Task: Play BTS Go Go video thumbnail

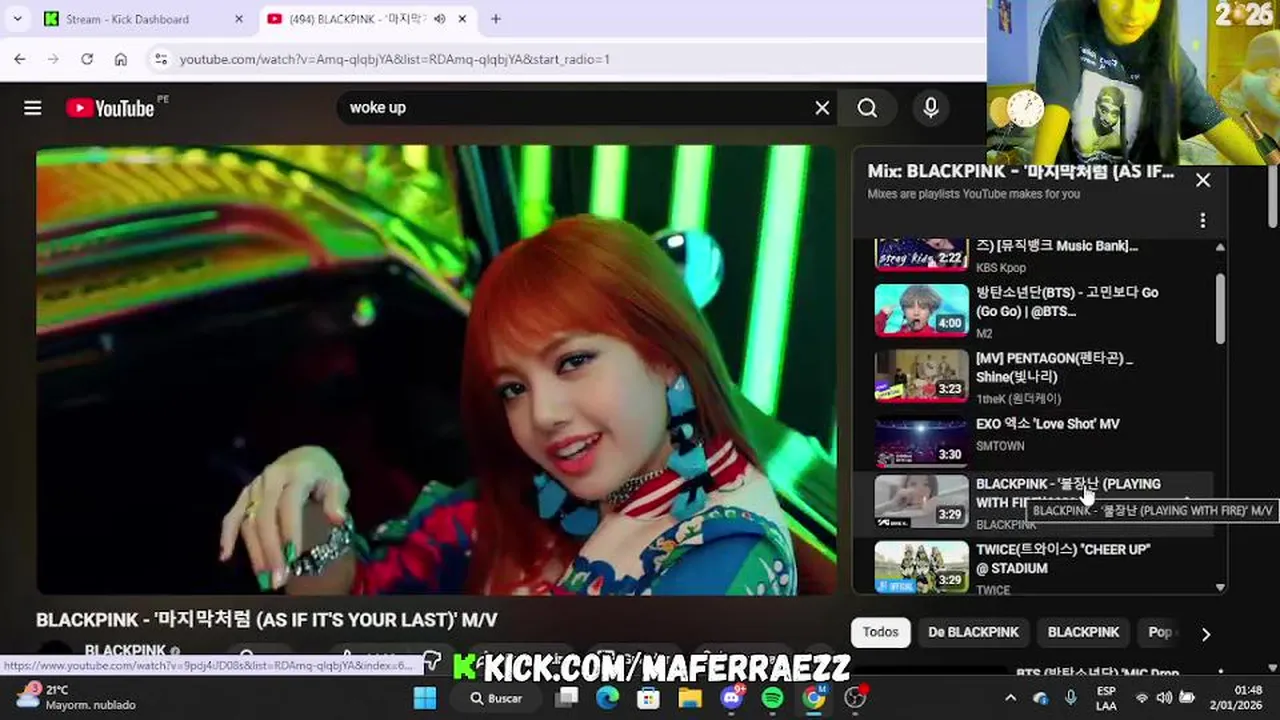Action: pyautogui.click(x=921, y=309)
